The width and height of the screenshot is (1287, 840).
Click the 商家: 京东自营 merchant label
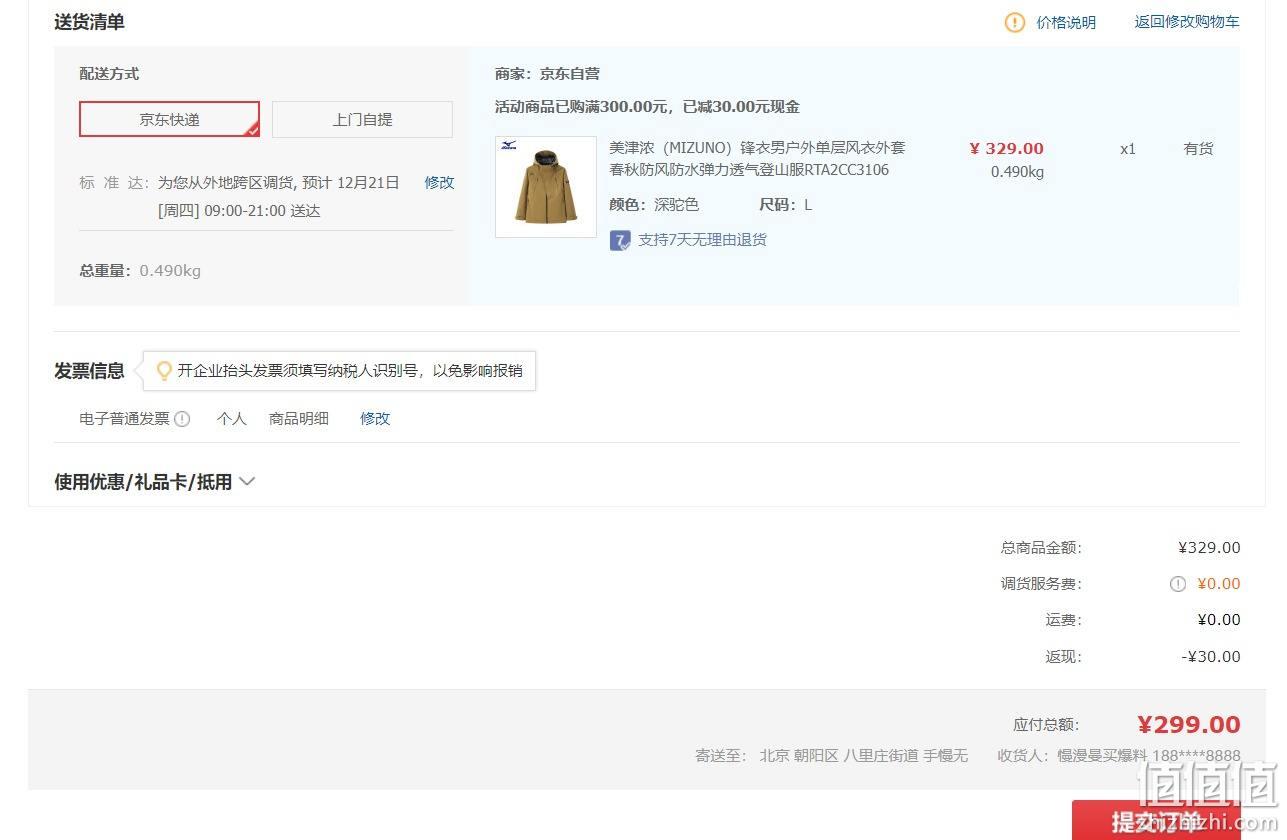click(x=547, y=74)
